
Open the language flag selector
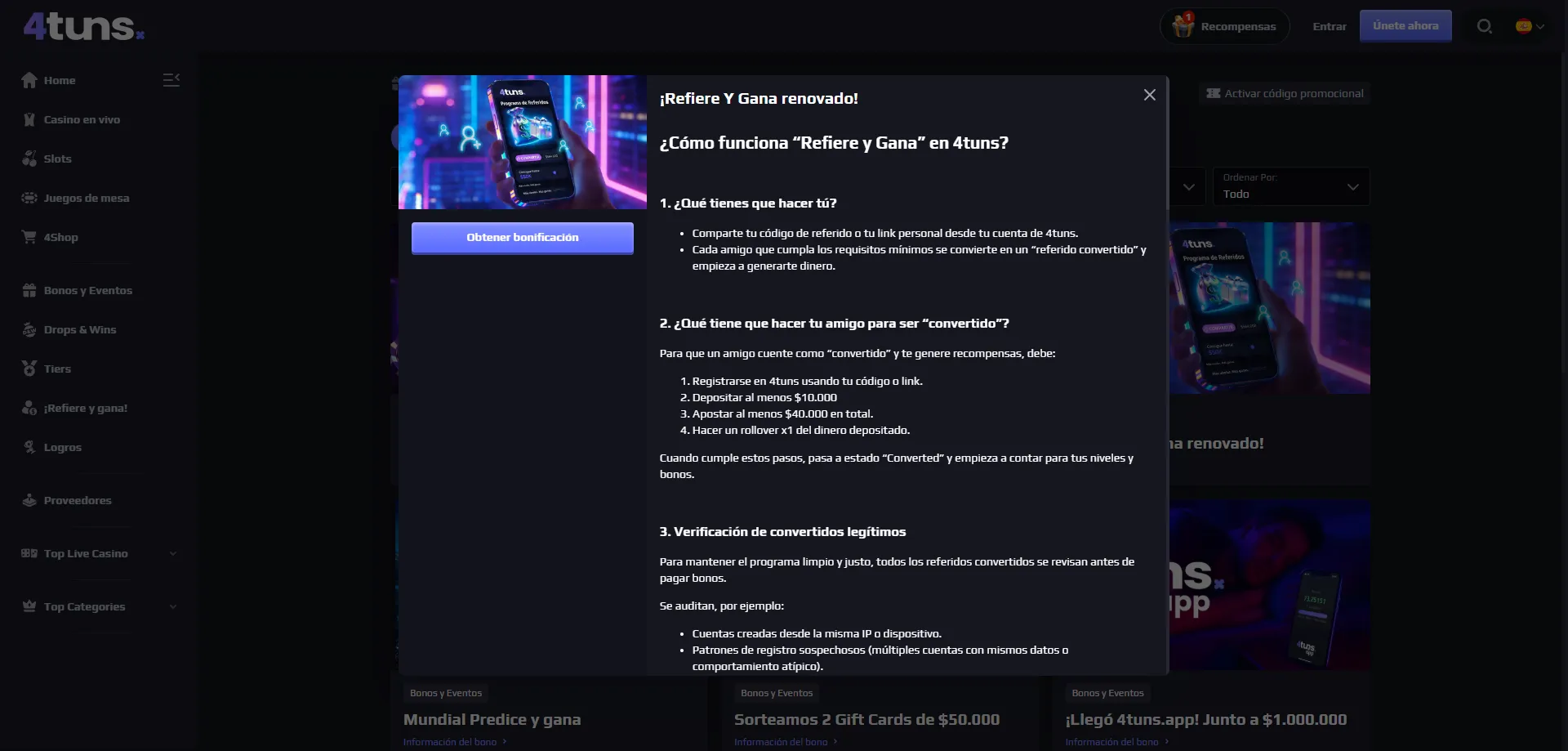[x=1530, y=26]
